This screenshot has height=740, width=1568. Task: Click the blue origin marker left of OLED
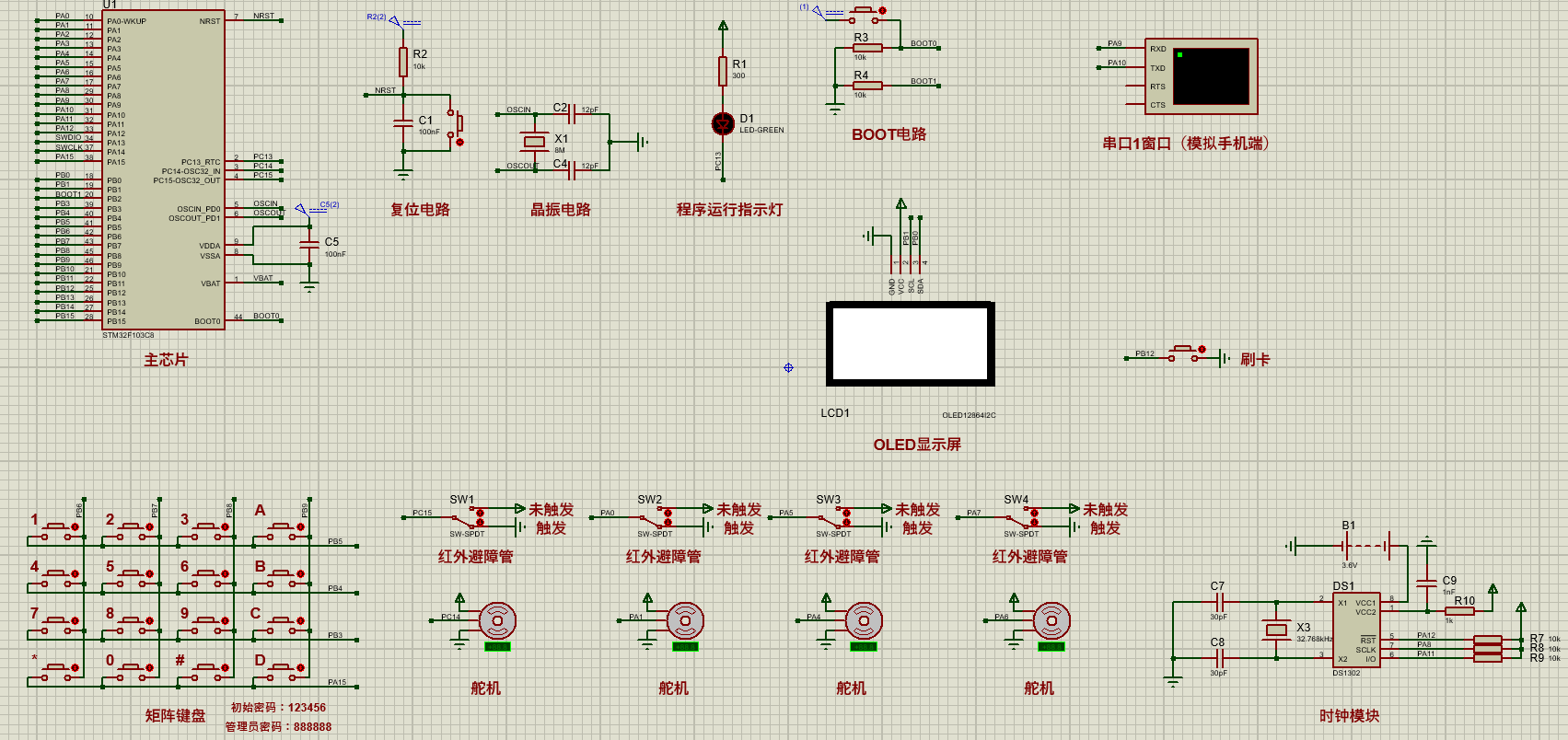tap(788, 367)
